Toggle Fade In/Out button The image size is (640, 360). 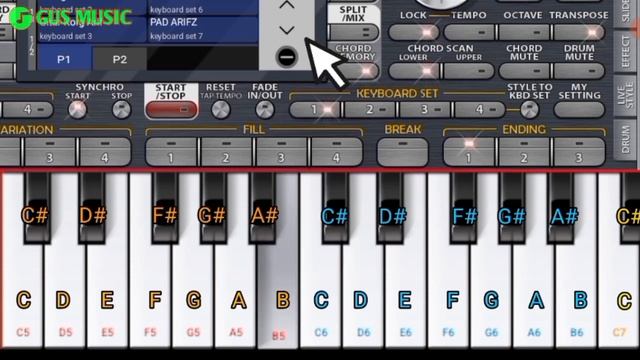click(x=264, y=109)
